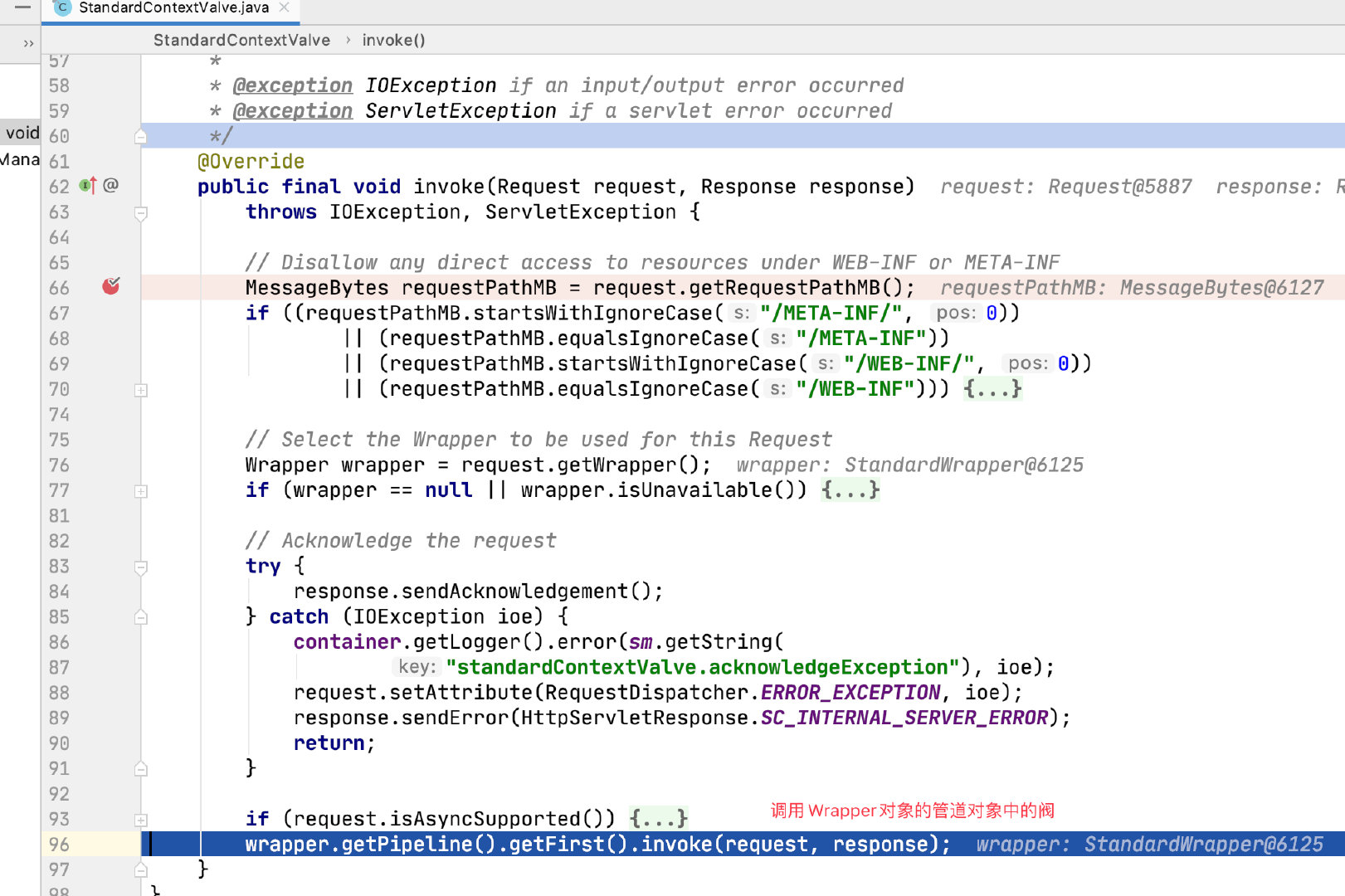The height and width of the screenshot is (896, 1345).
Task: Select the StandardContextValve.java editor tab
Action: (x=170, y=8)
